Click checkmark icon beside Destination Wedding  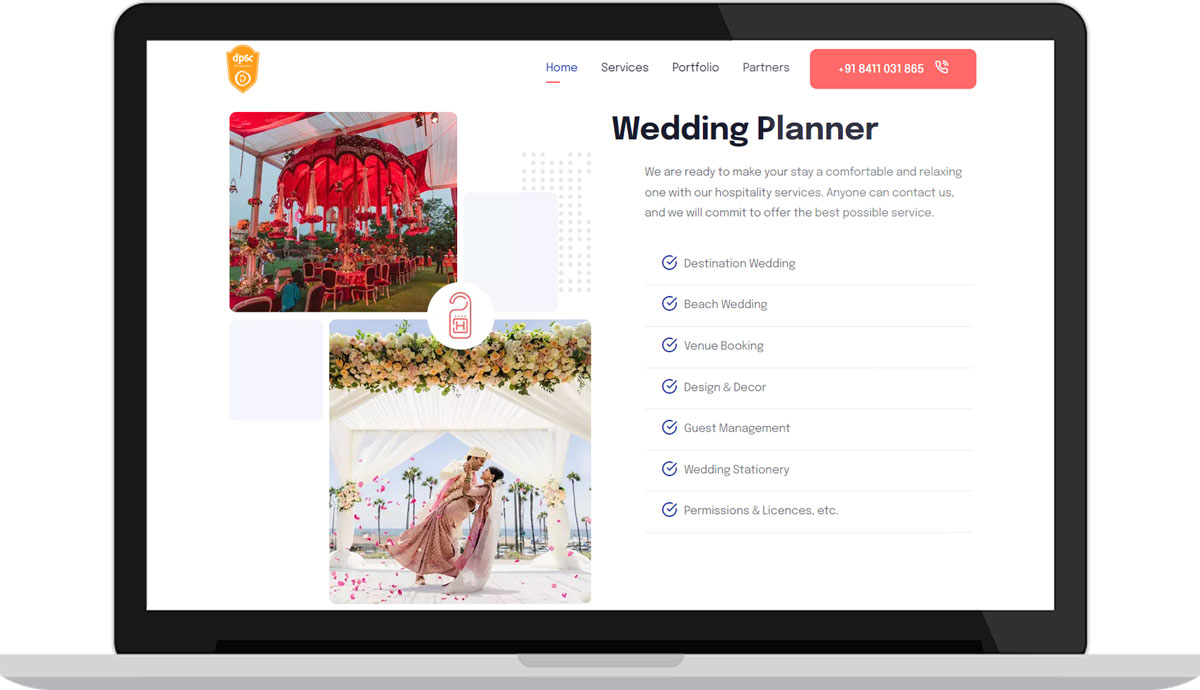pyautogui.click(x=669, y=263)
